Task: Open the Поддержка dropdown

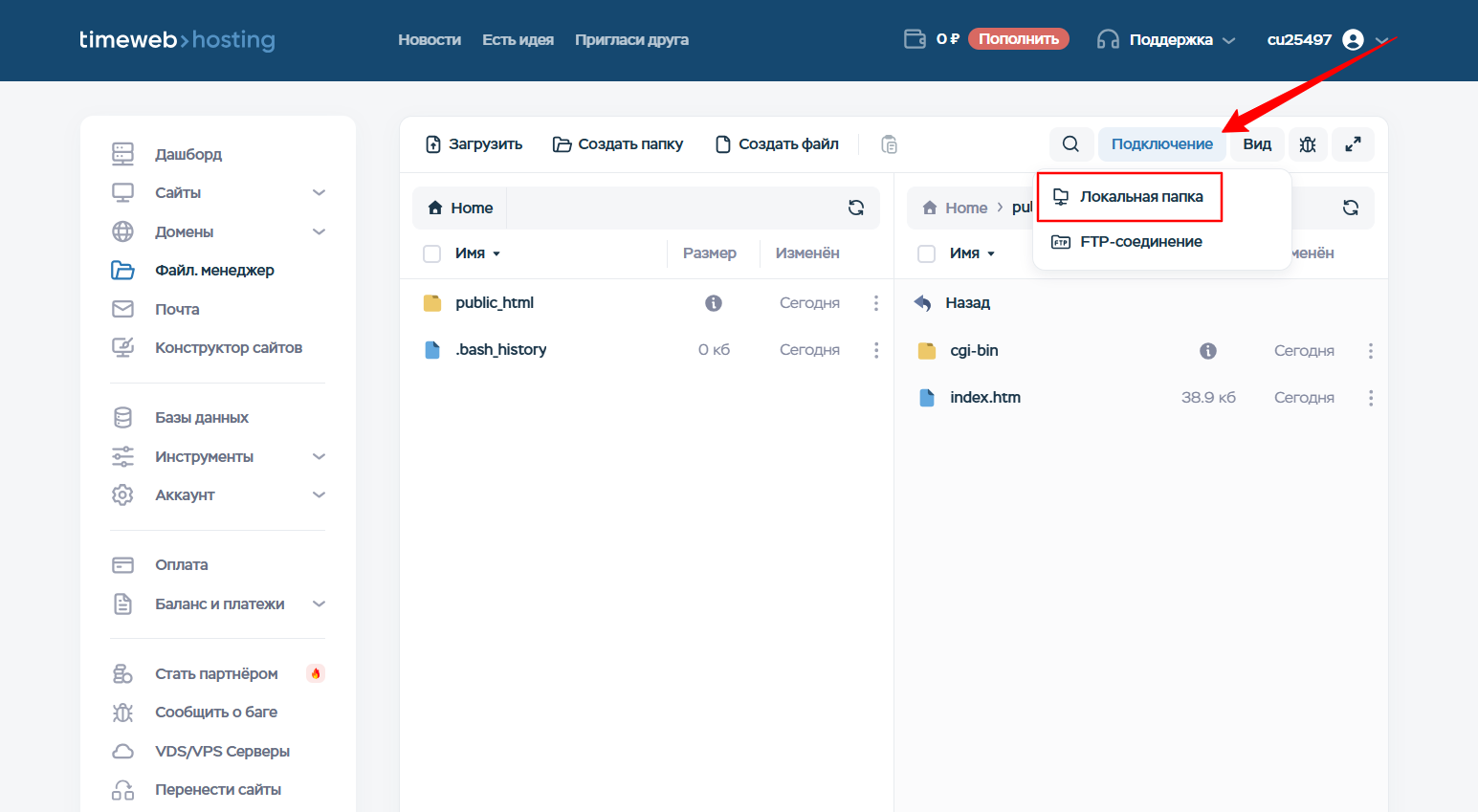Action: (x=1166, y=39)
